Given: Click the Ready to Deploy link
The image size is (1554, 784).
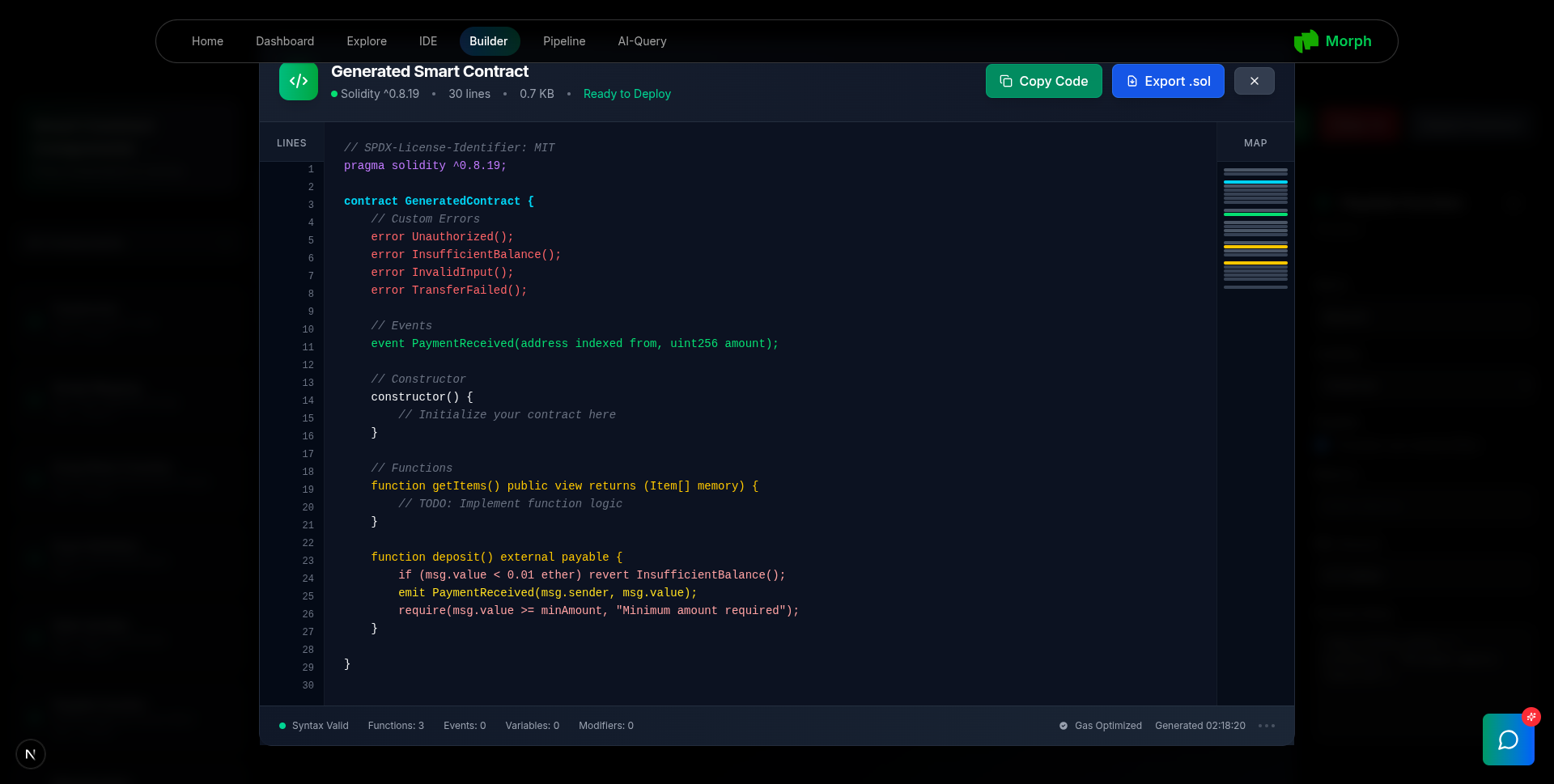Looking at the screenshot, I should tap(627, 94).
